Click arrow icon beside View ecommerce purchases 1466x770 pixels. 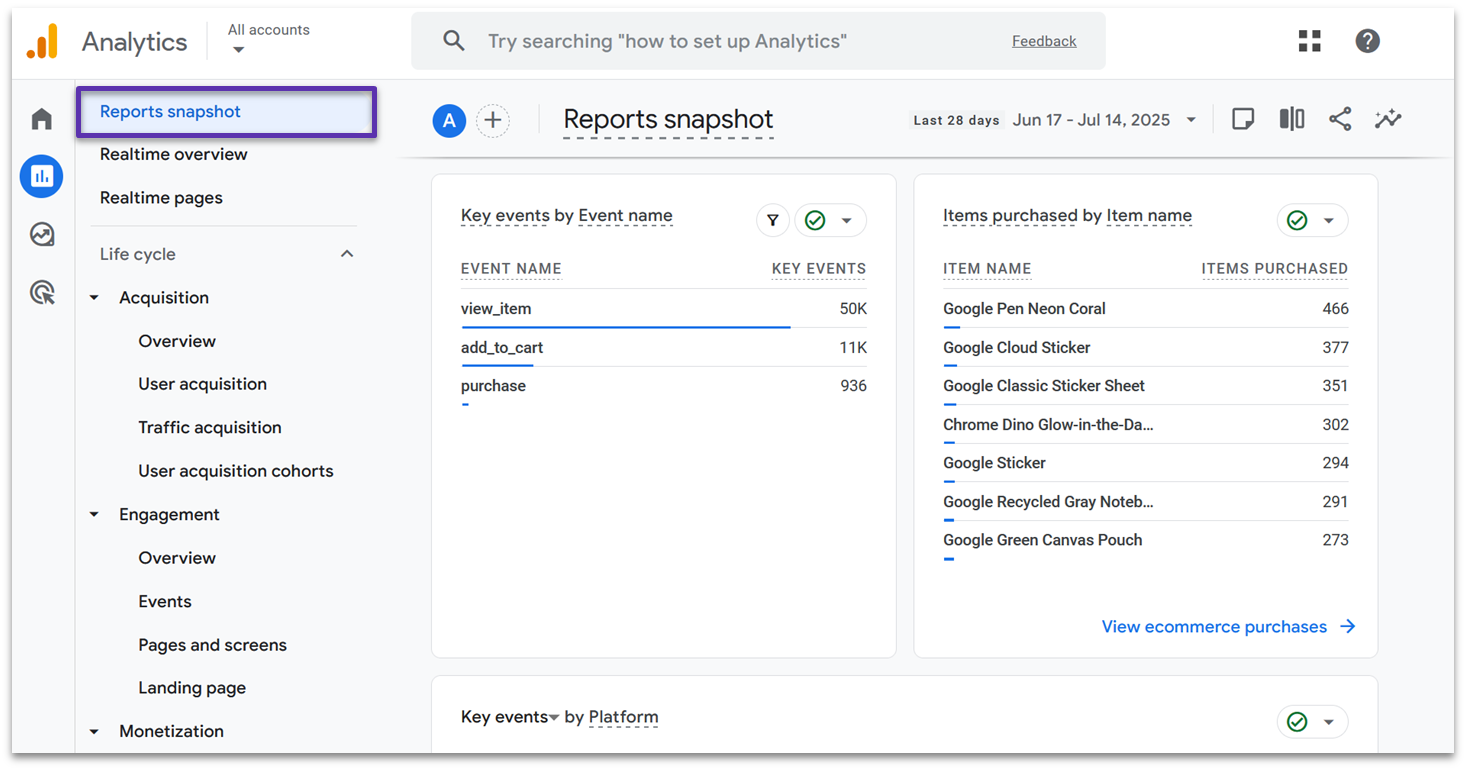1348,626
